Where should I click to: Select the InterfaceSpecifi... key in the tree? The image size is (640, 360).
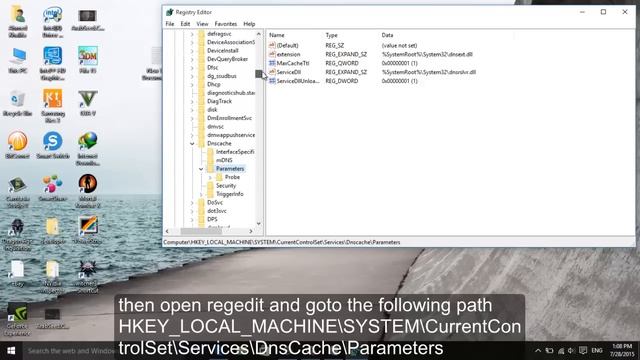tap(235, 152)
